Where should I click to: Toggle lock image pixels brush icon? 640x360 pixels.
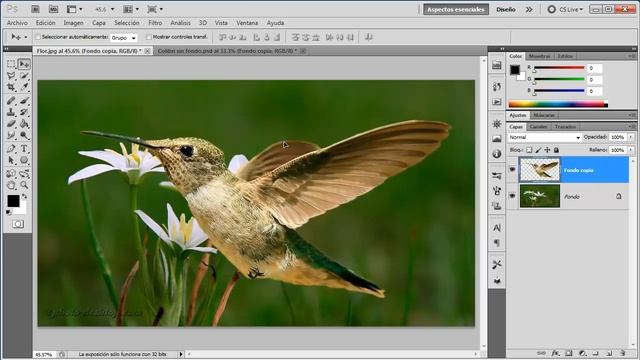point(538,150)
